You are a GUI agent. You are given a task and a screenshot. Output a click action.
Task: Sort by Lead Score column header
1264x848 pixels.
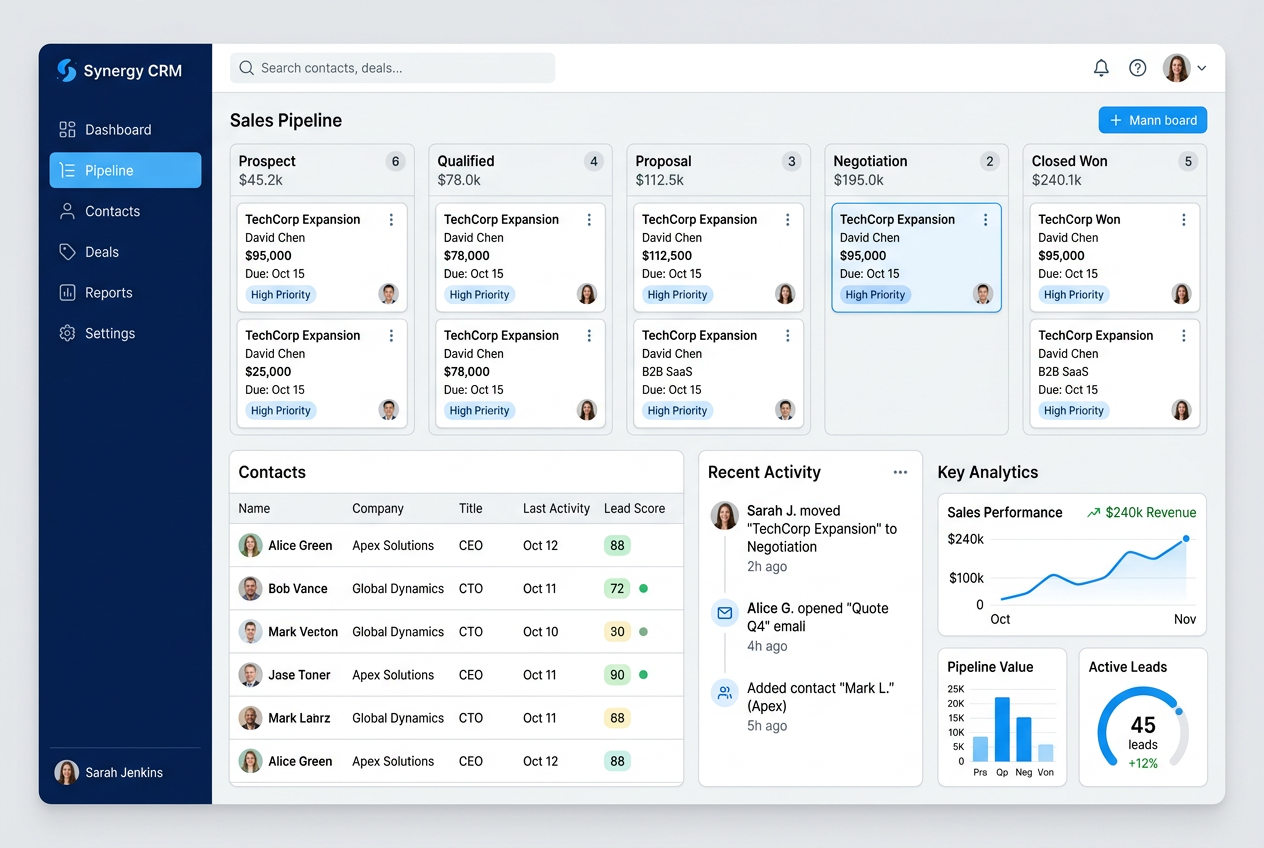point(634,508)
